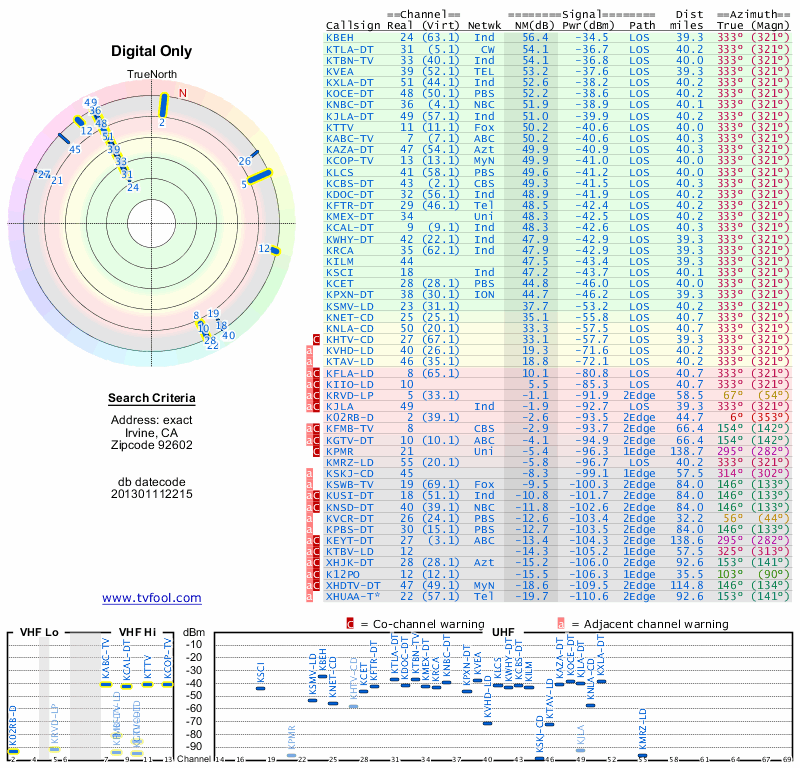Click the pink a icon in the adjacent channel legend
The height and width of the screenshot is (768, 800).
tap(561, 624)
